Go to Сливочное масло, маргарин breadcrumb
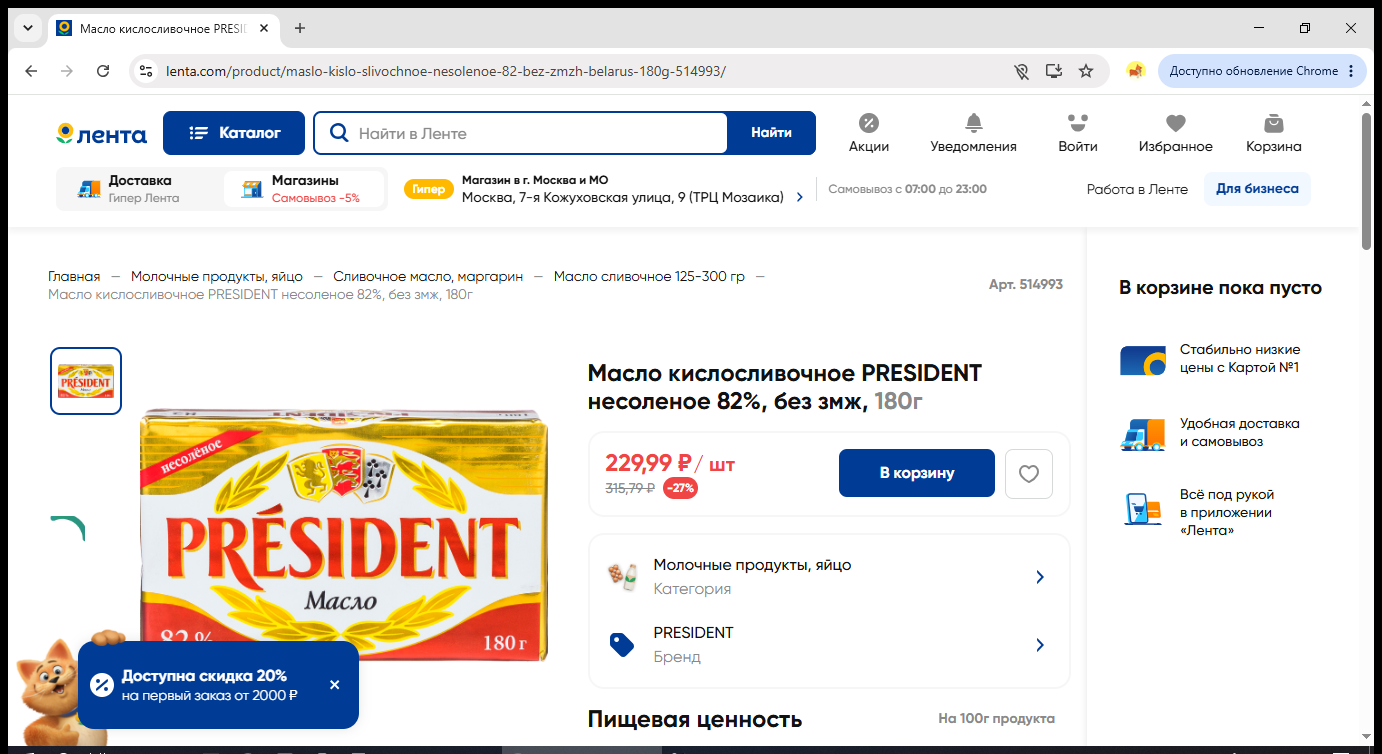This screenshot has width=1382, height=754. pyautogui.click(x=428, y=277)
